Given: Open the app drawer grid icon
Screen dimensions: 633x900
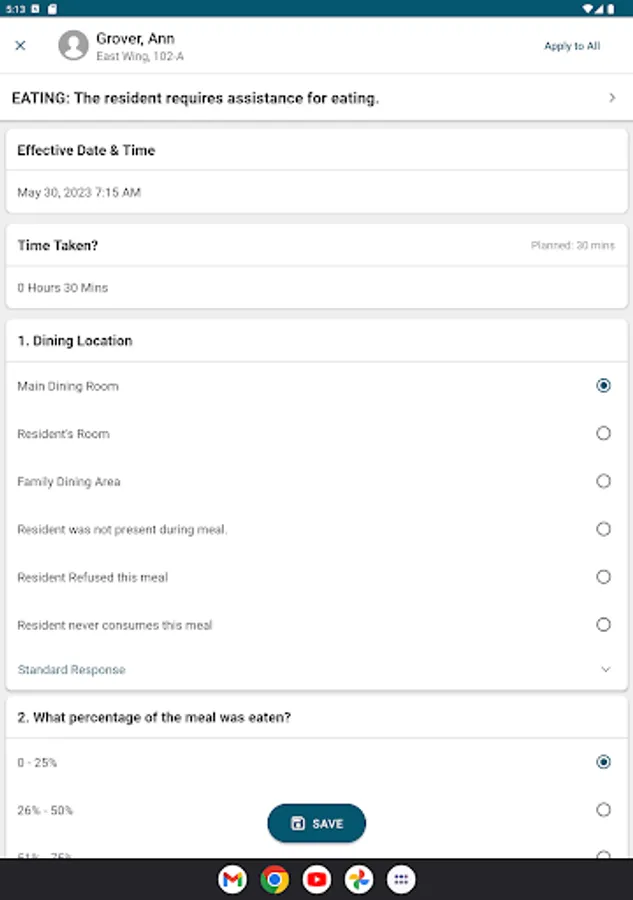Looking at the screenshot, I should point(401,880).
